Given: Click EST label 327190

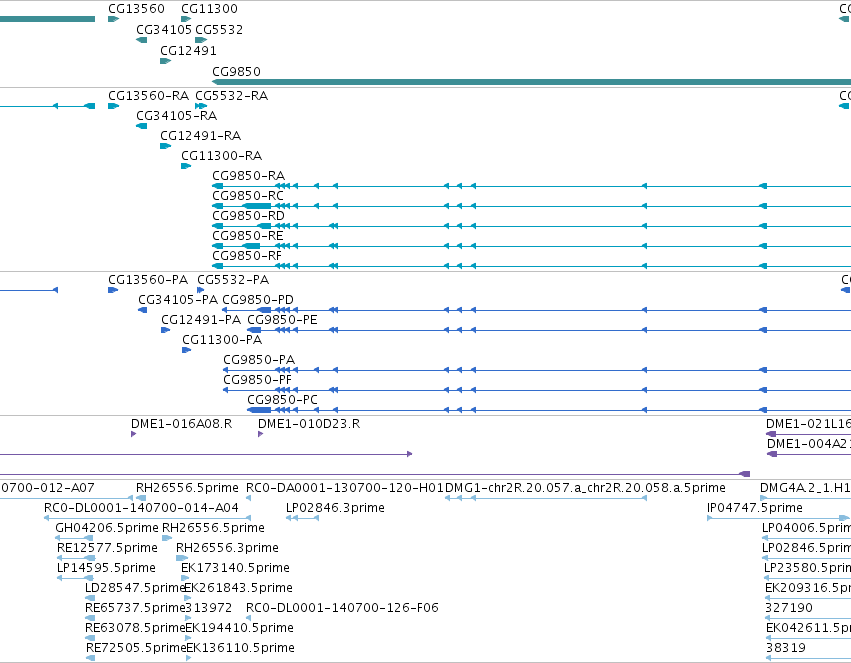Looking at the screenshot, I should click(789, 609).
